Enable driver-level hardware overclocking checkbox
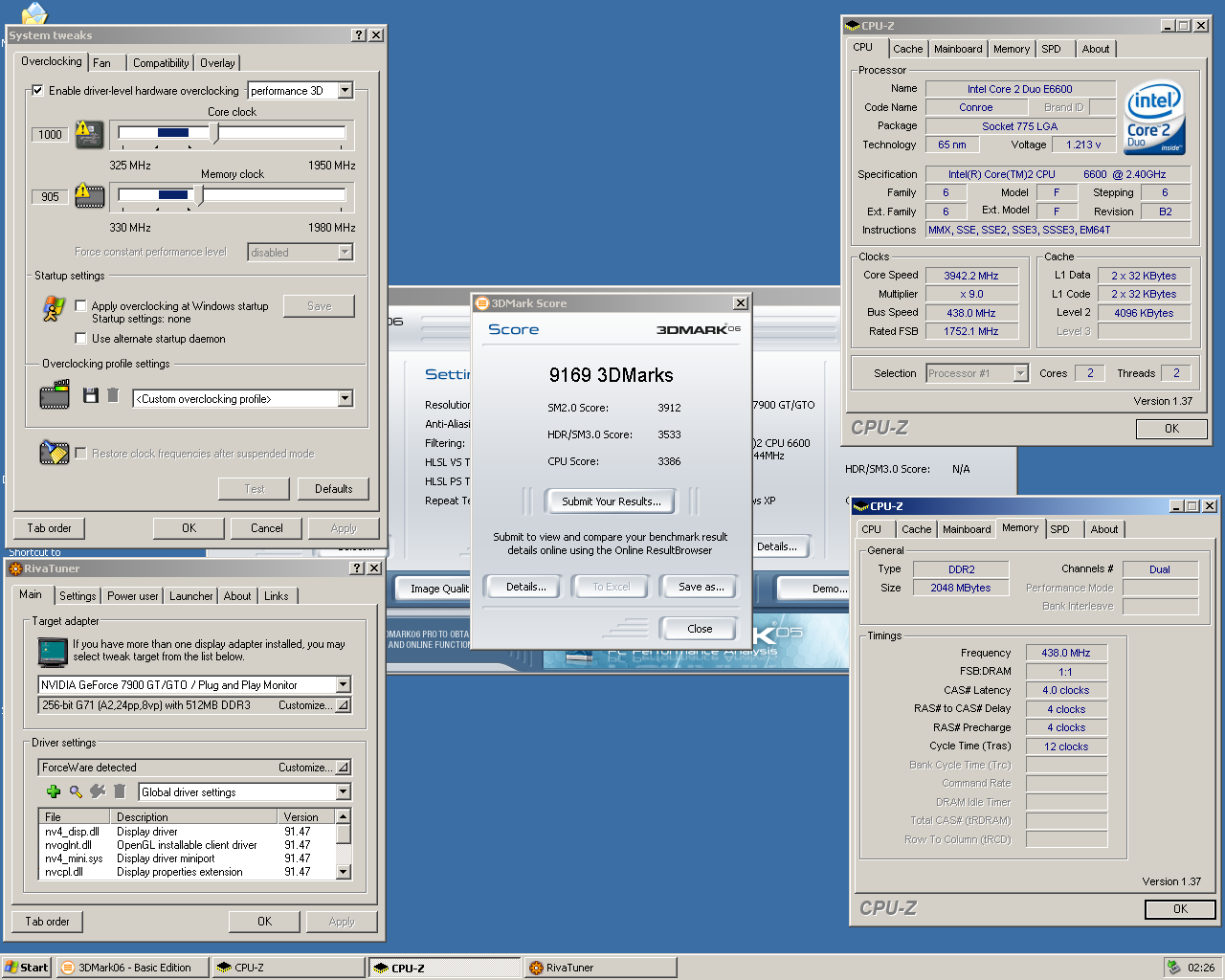The image size is (1225, 980). [x=37, y=90]
